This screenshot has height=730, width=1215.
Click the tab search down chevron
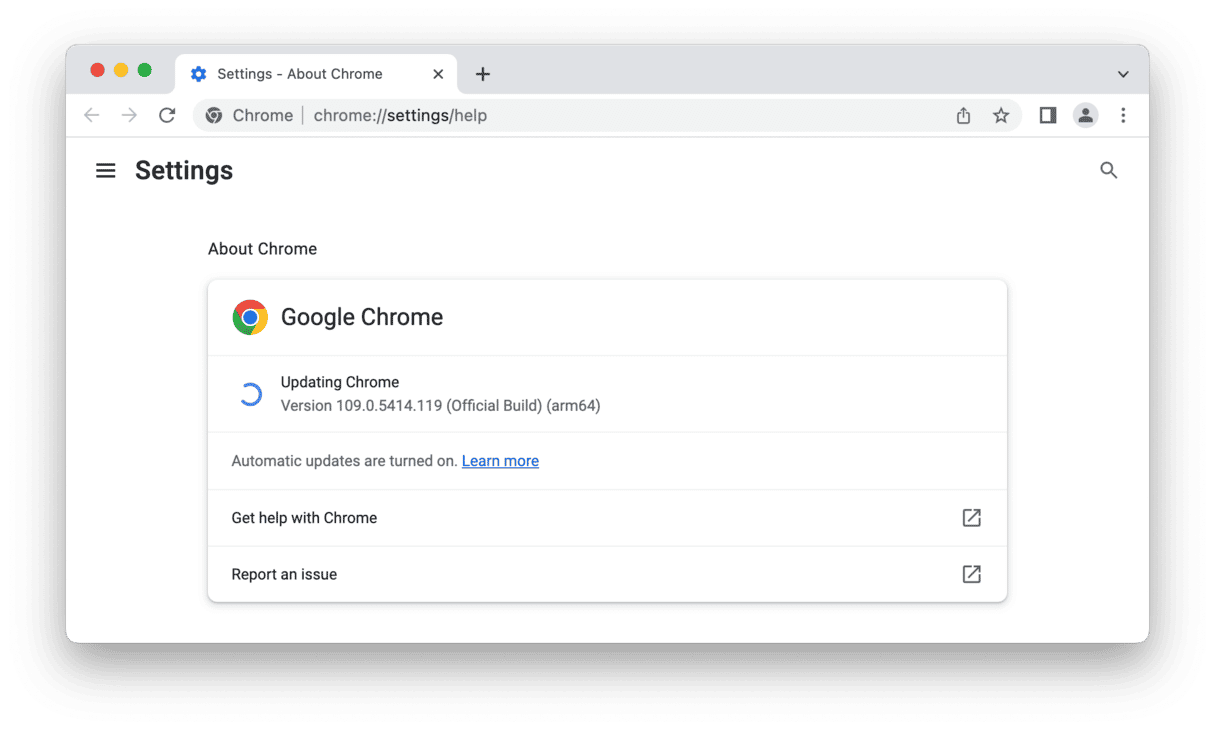[x=1123, y=75]
